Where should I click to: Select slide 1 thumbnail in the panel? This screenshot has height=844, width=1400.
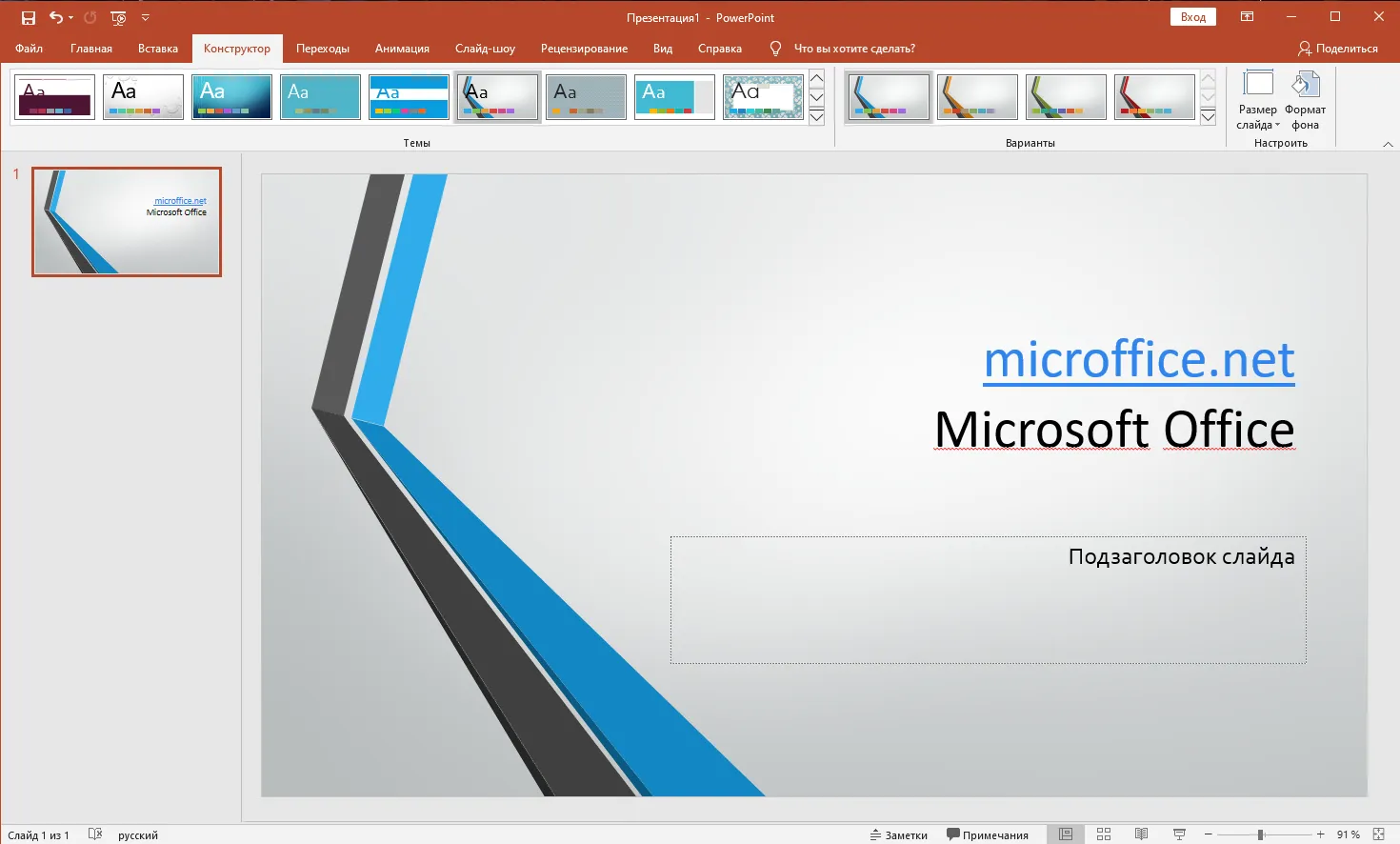click(127, 222)
